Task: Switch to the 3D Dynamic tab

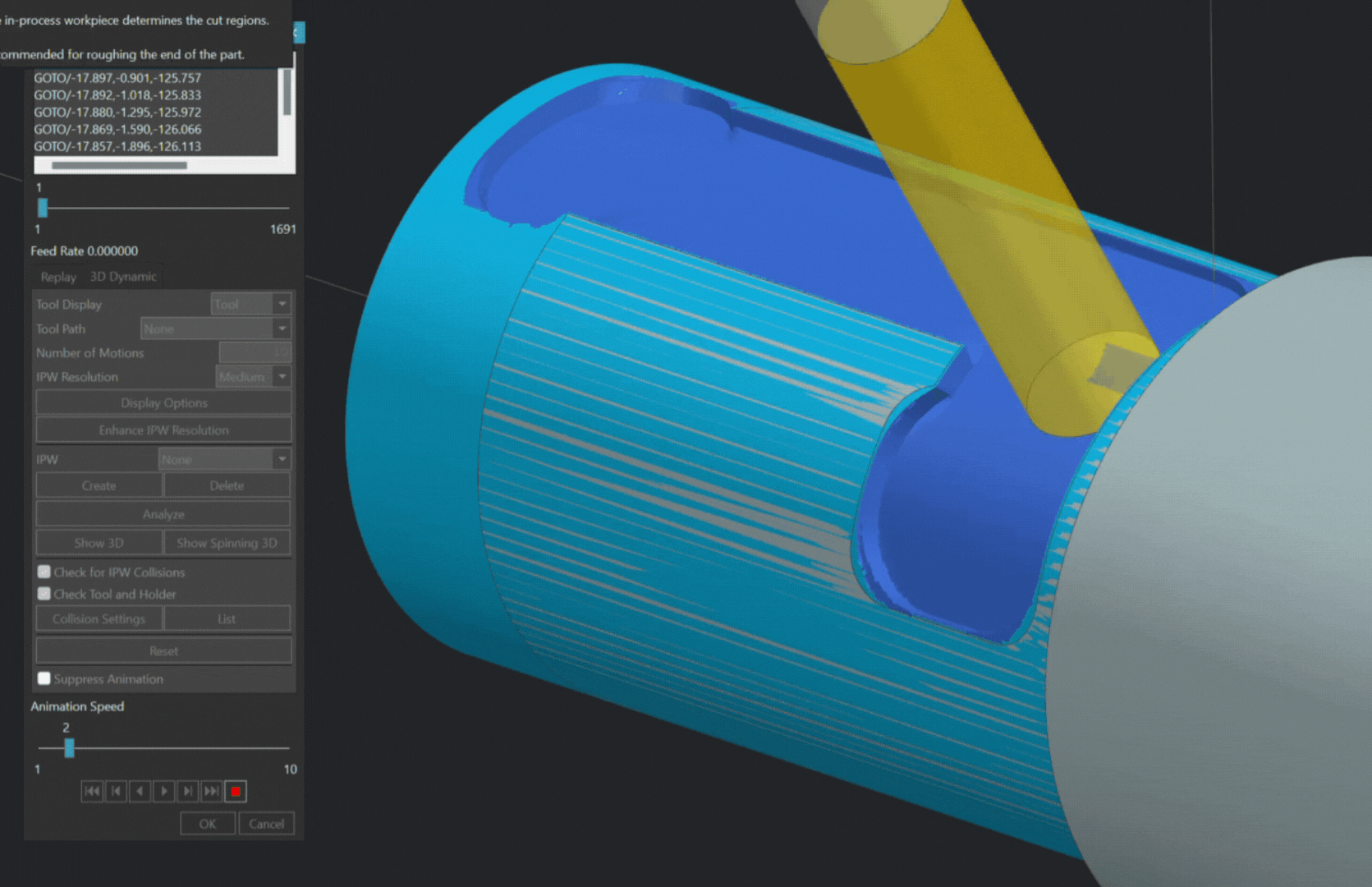Action: pos(123,277)
